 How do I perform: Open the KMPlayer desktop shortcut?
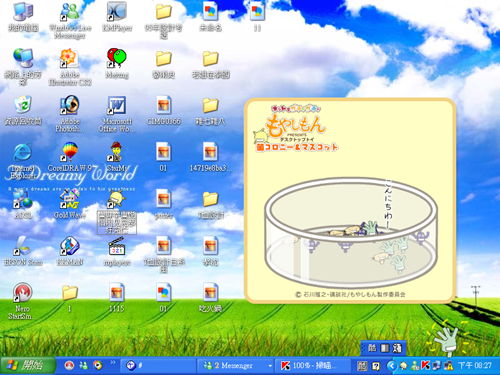point(117,17)
